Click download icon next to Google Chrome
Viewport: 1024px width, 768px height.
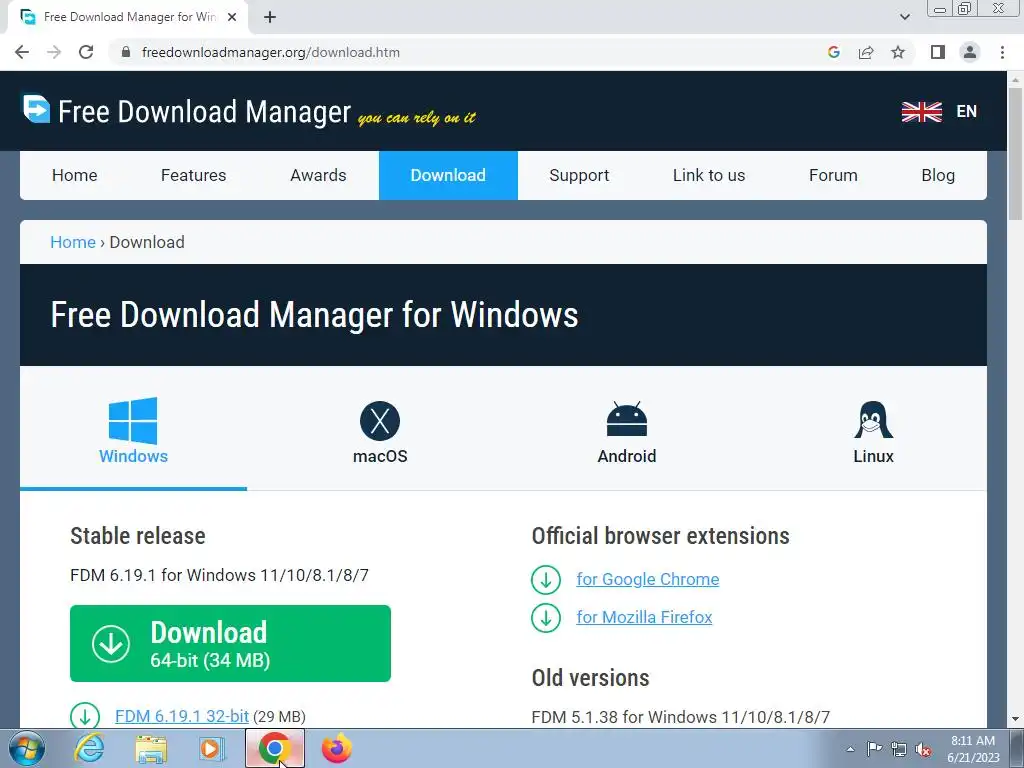[x=546, y=579]
